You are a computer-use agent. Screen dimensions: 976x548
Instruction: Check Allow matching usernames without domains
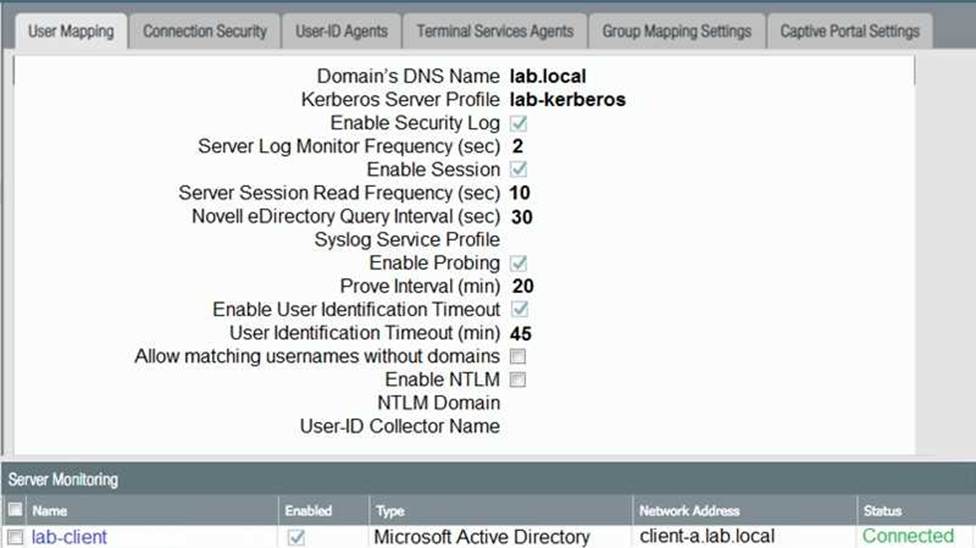pos(519,356)
